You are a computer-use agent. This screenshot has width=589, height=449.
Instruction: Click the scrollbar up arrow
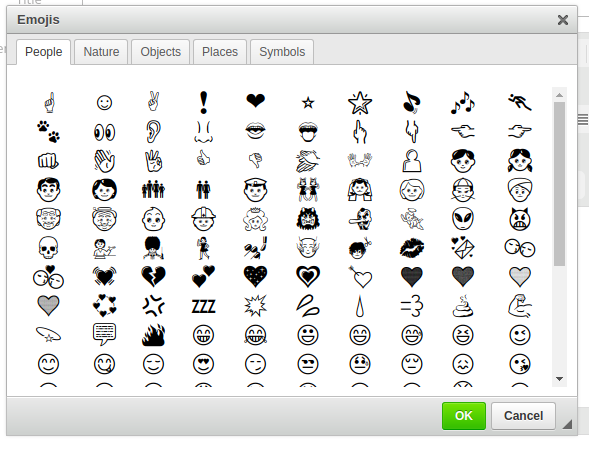[x=559, y=95]
